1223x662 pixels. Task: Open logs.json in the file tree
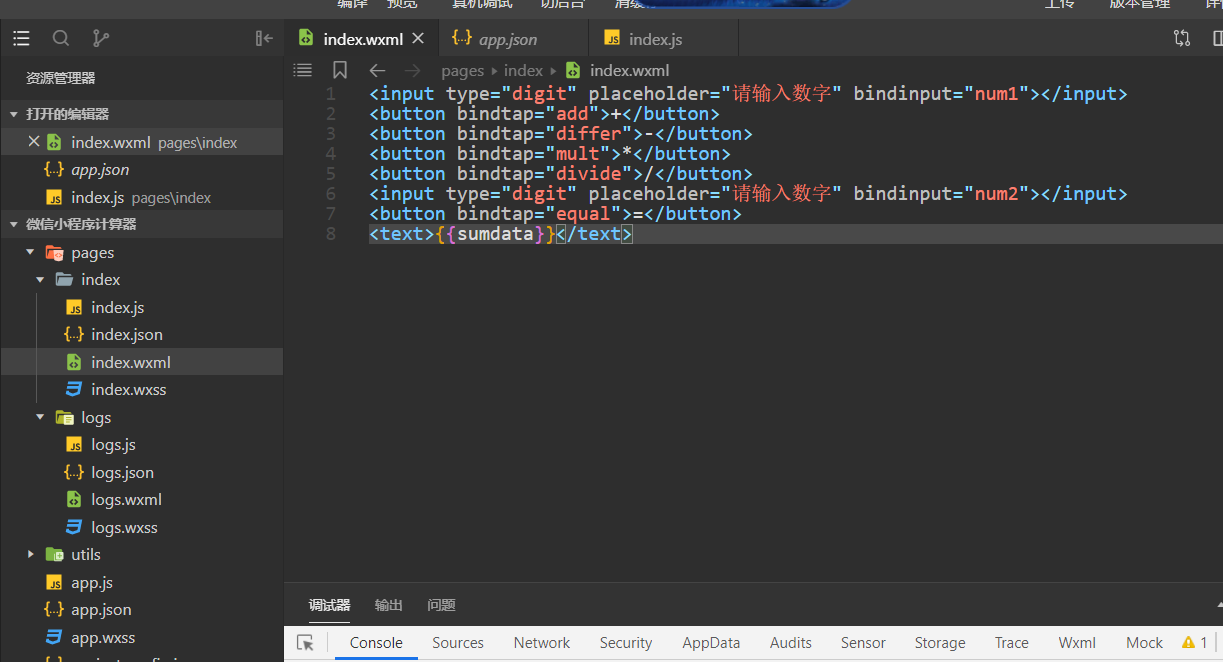coord(141,472)
